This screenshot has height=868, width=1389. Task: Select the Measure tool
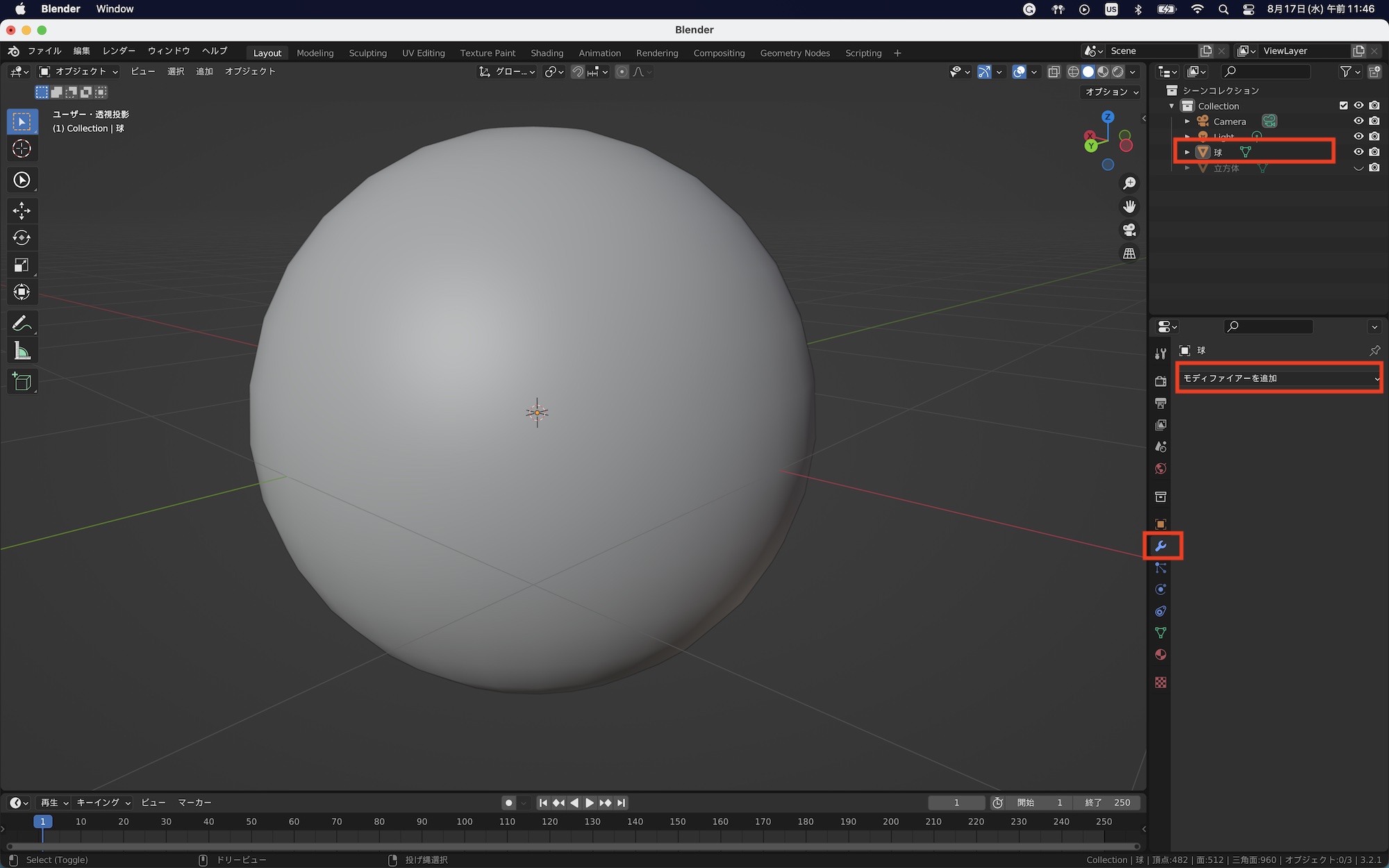(22, 351)
